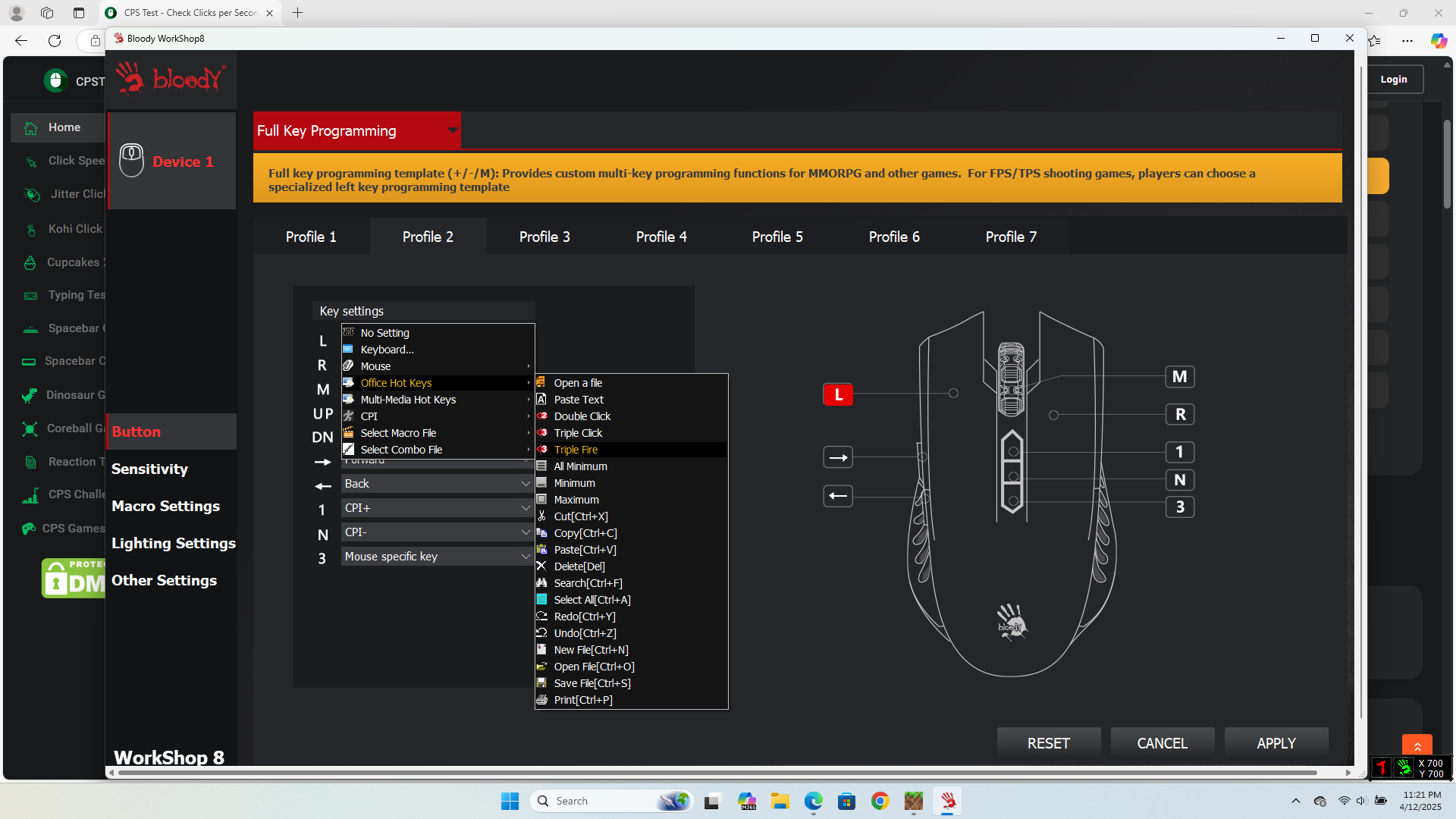Open Minecraft from the taskbar

pyautogui.click(x=913, y=801)
